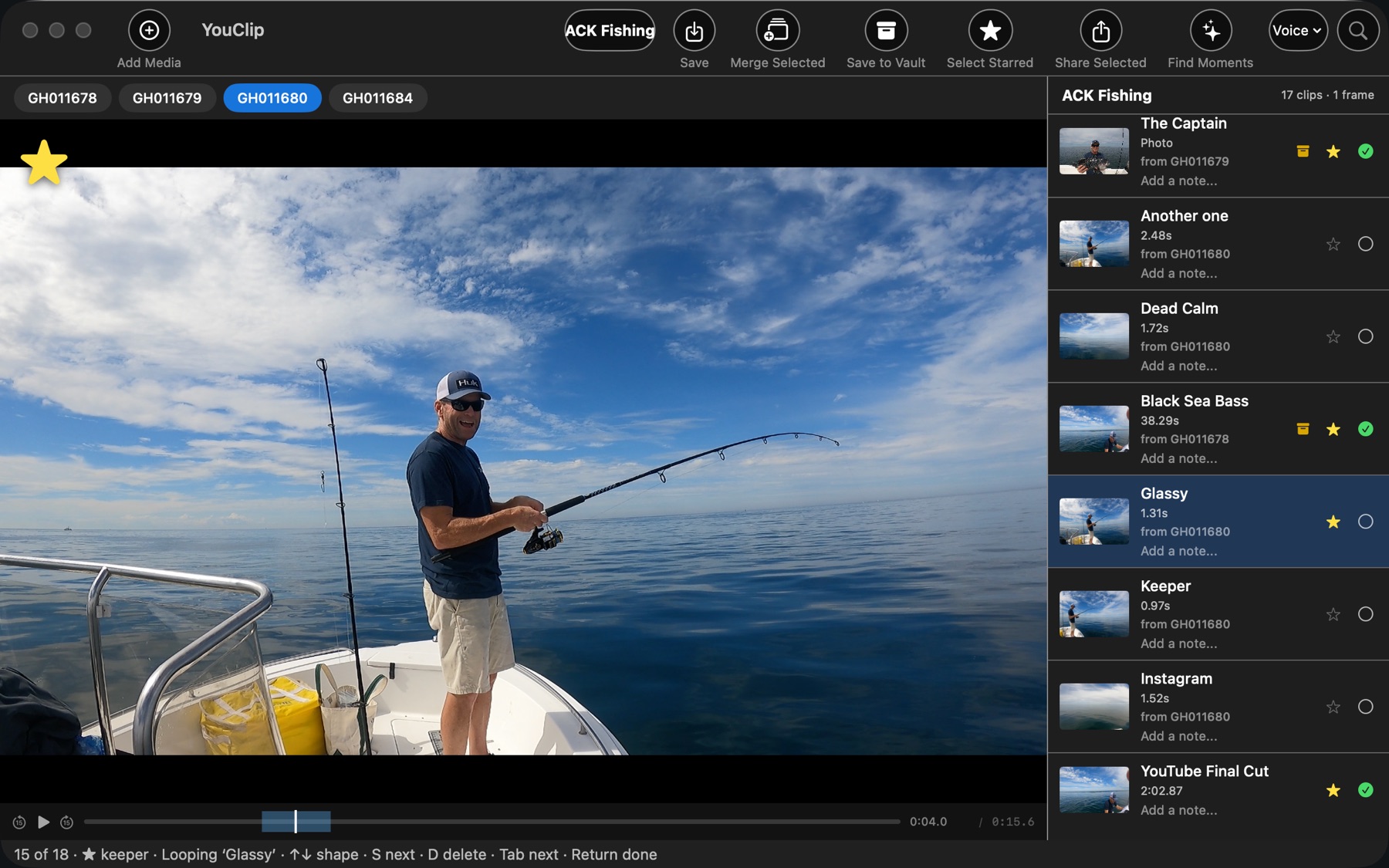Click the Merge Selected icon
This screenshot has height=868, width=1389.
[777, 30]
